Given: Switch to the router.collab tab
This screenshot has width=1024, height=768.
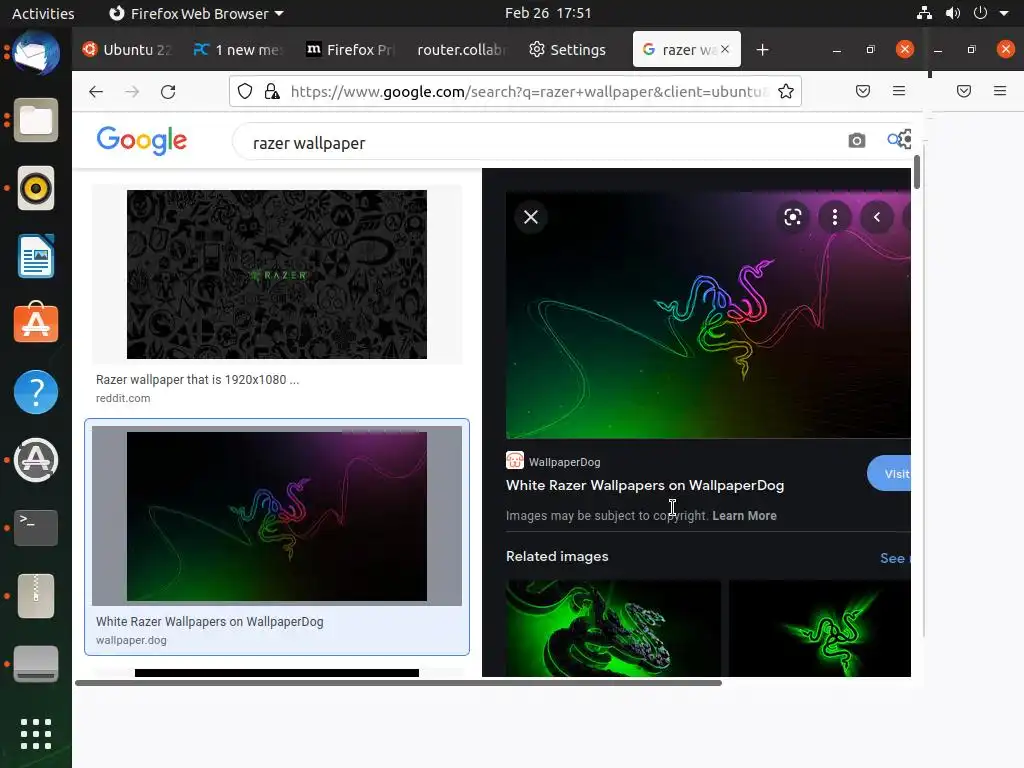Looking at the screenshot, I should (x=461, y=50).
